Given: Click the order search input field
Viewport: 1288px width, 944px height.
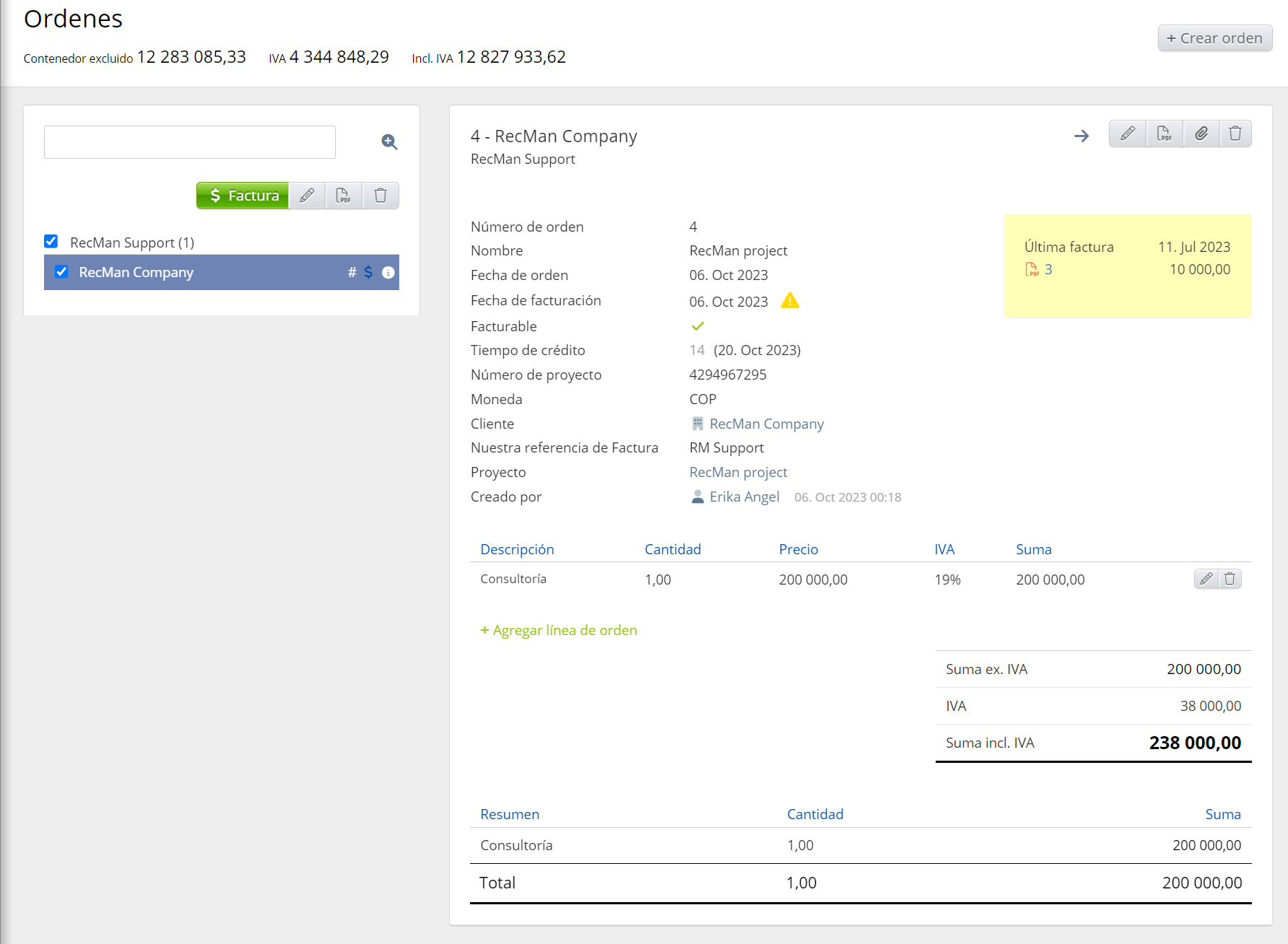Looking at the screenshot, I should click(x=190, y=142).
